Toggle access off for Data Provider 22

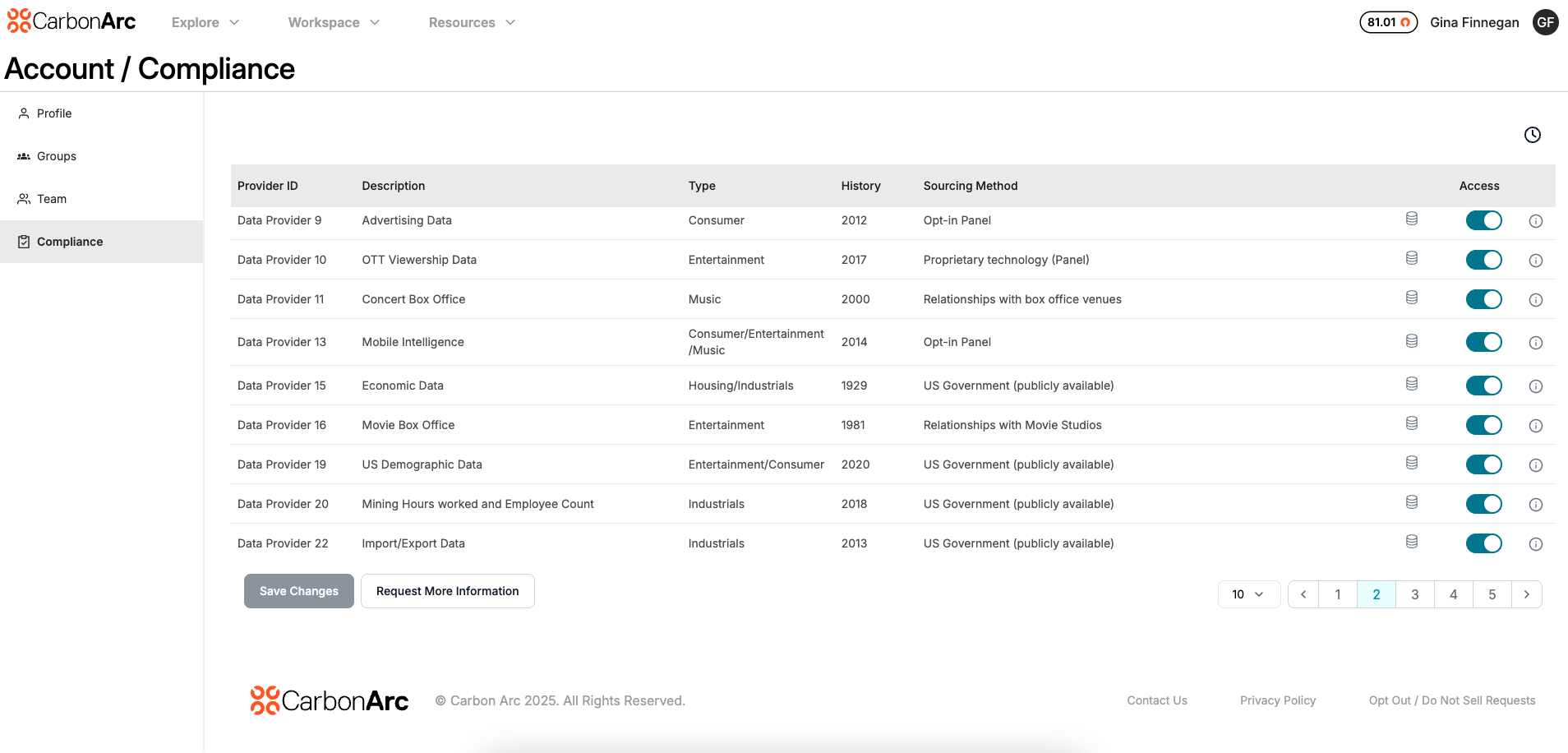click(x=1483, y=543)
